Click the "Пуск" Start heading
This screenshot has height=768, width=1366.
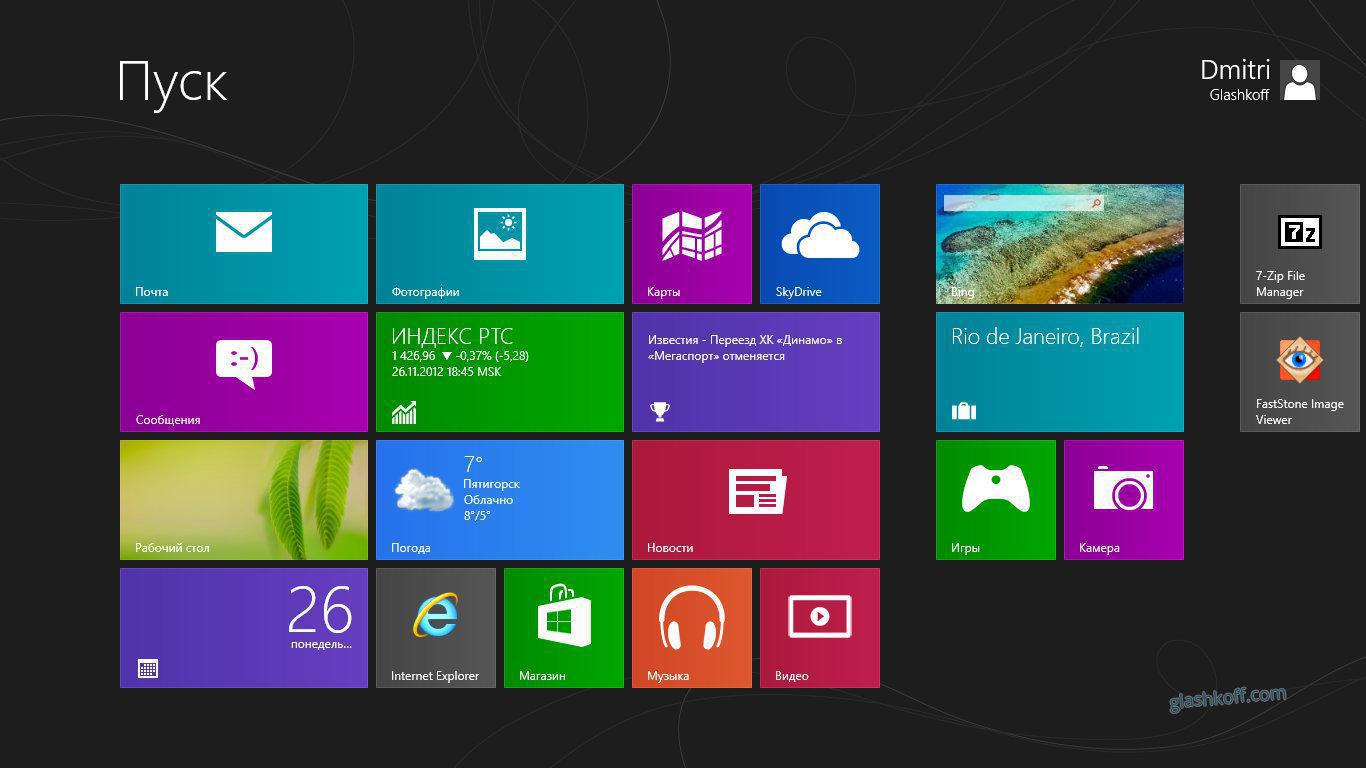173,82
